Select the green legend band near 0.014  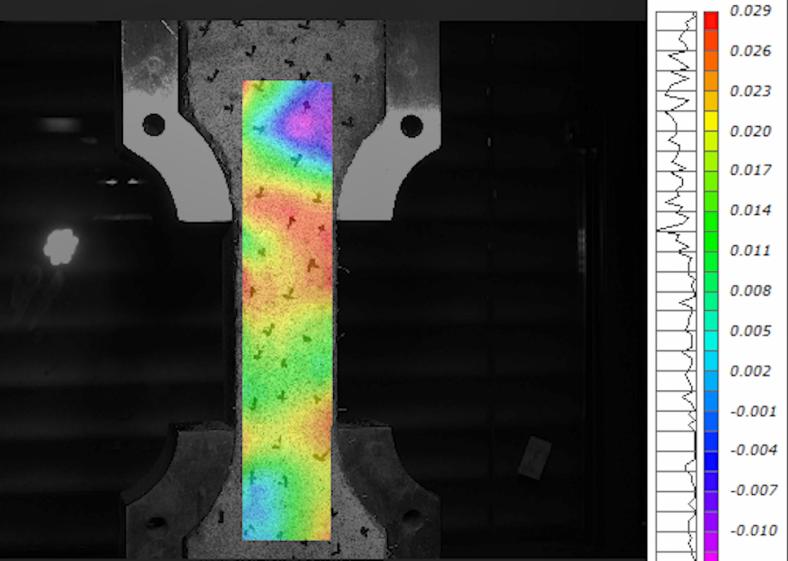pos(710,208)
